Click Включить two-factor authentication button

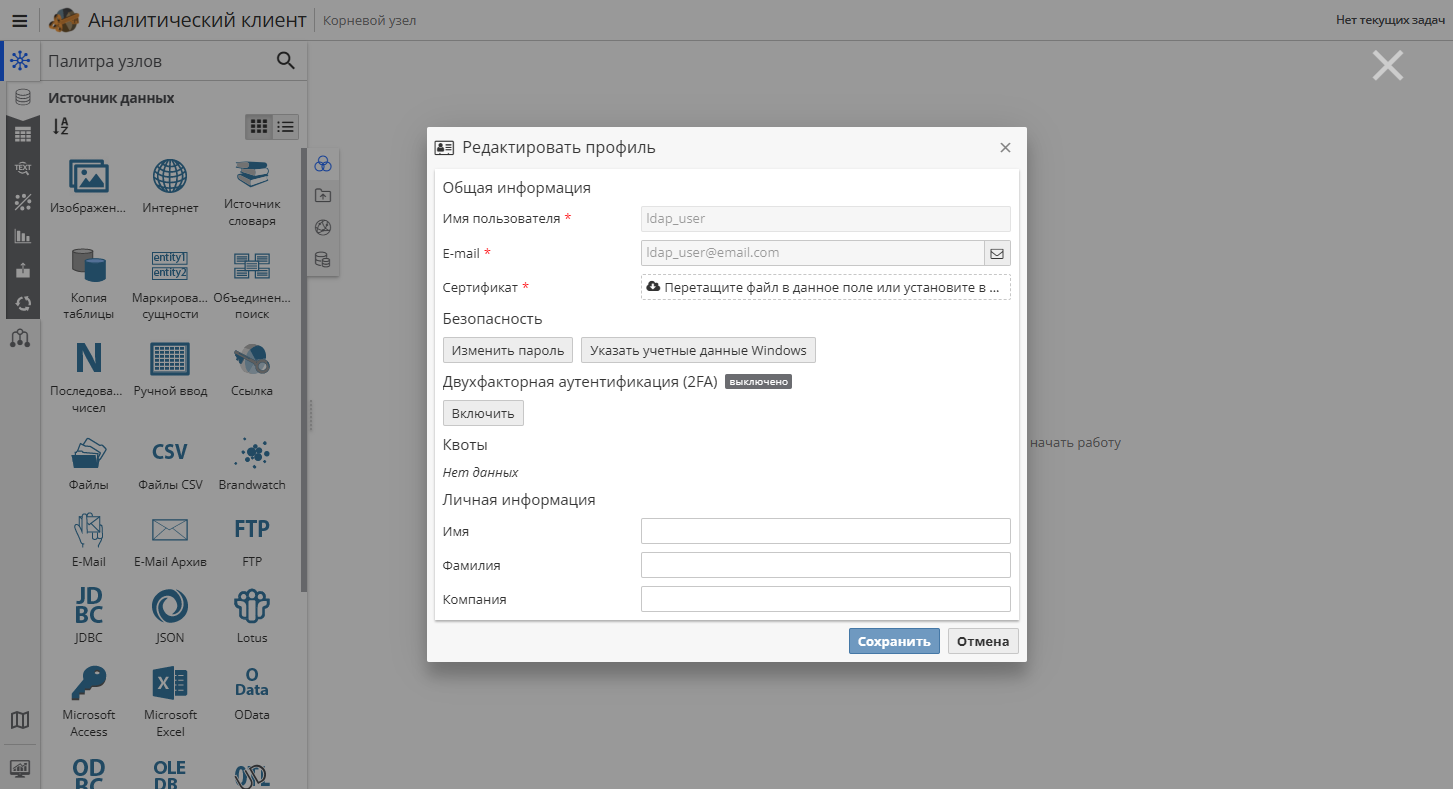tap(483, 413)
